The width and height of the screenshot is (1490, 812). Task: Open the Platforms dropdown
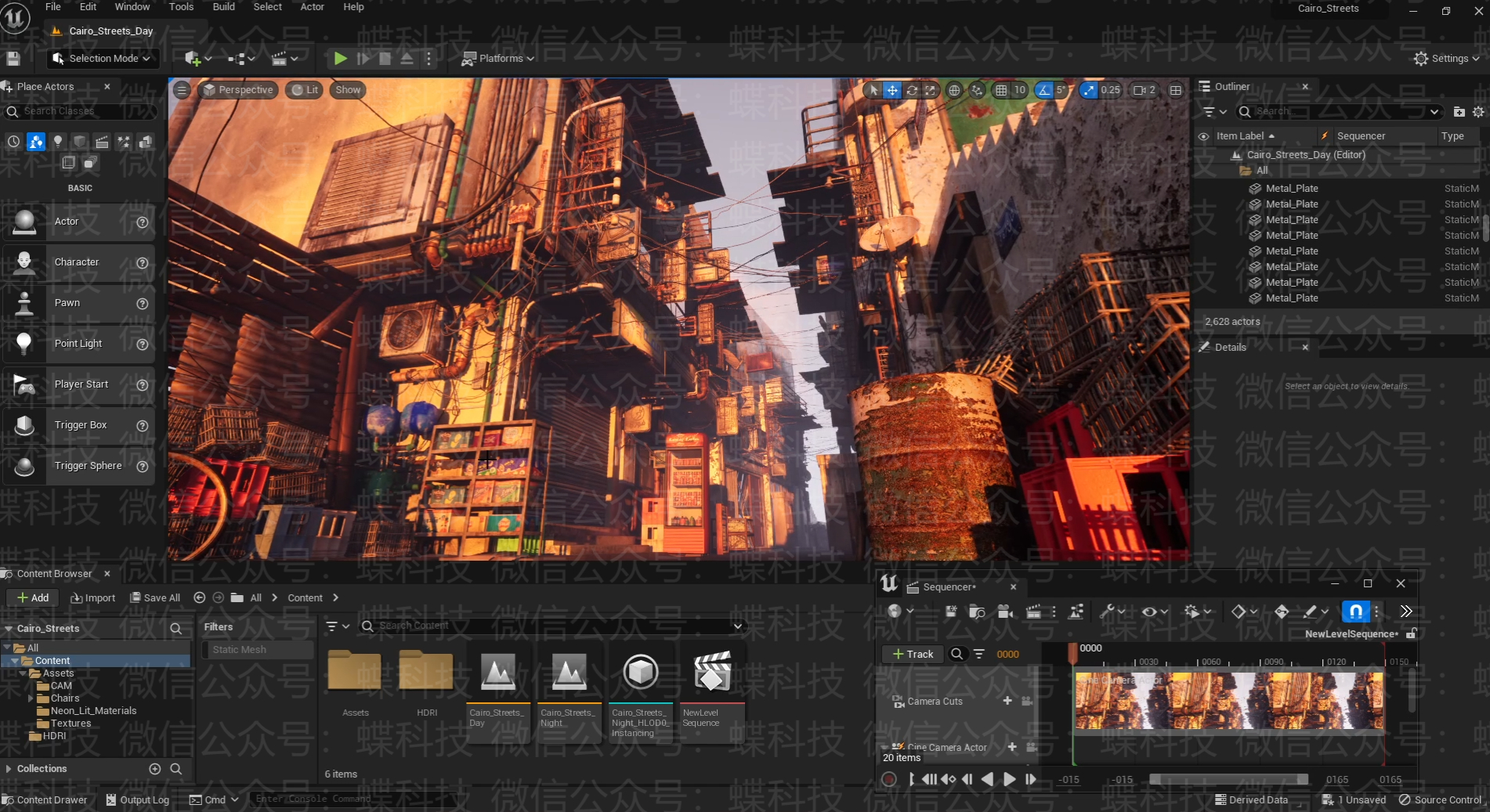[x=497, y=58]
